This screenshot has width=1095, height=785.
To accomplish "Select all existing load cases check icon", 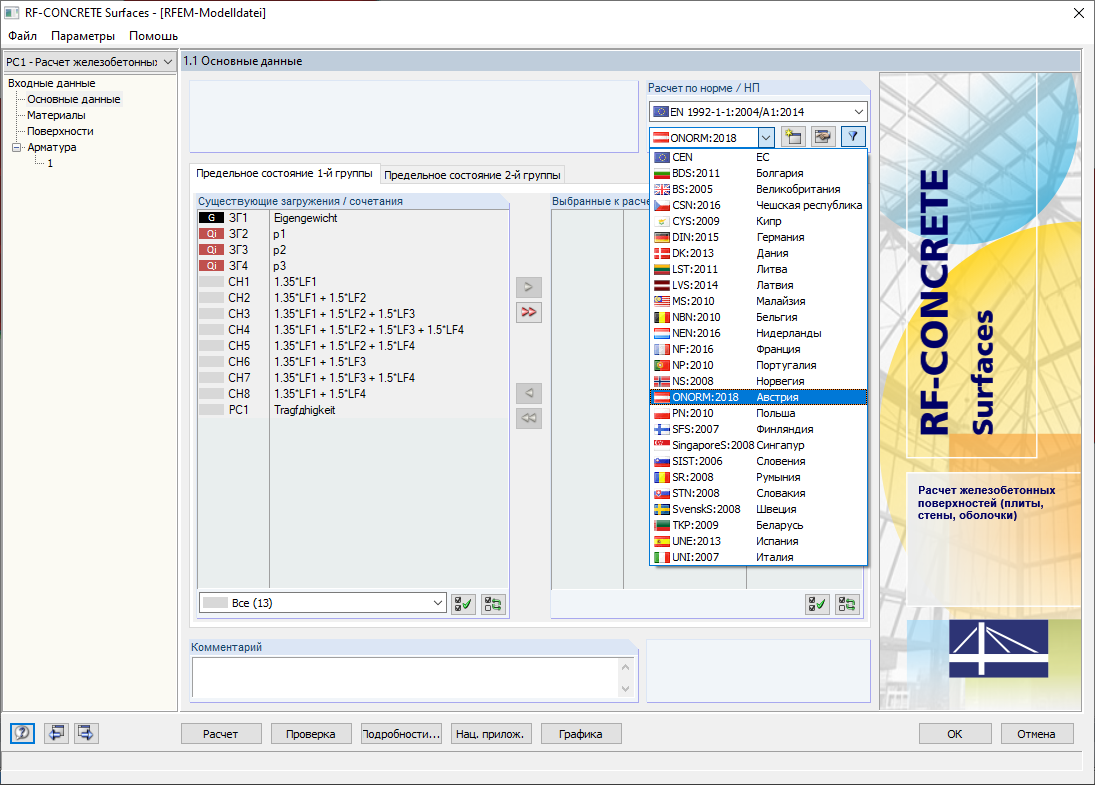I will point(463,604).
